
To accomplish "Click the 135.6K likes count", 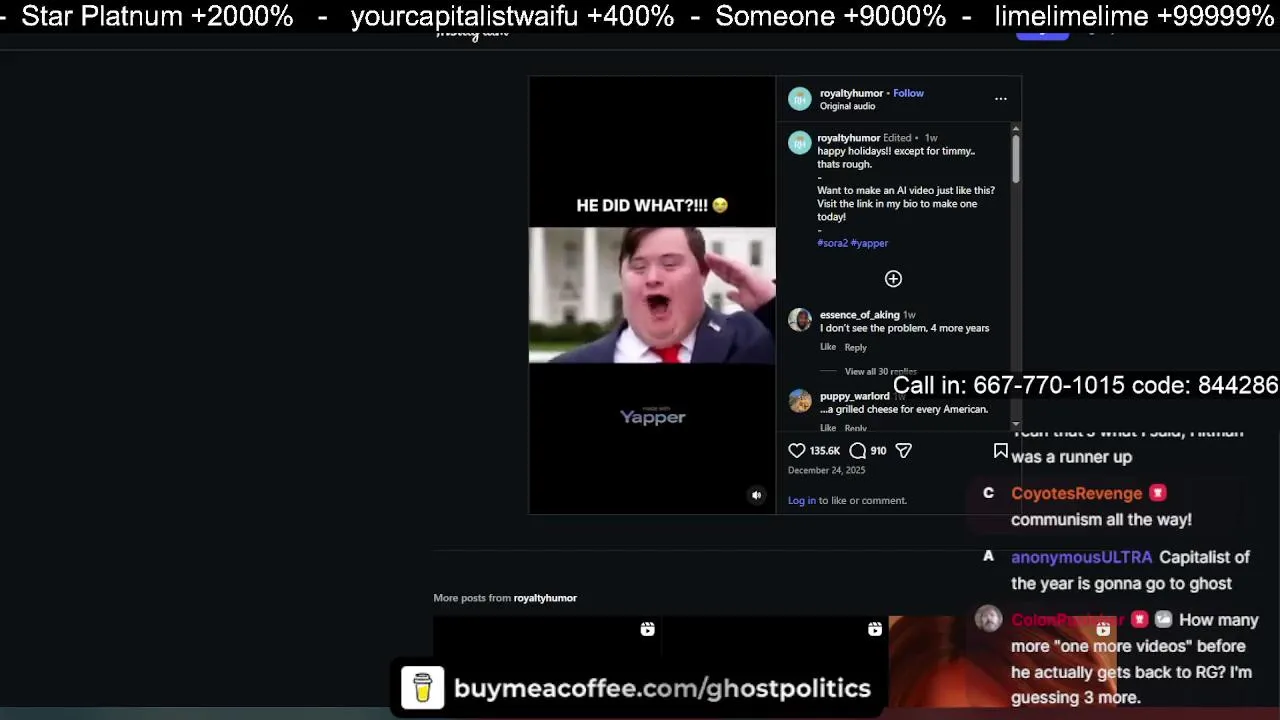I will point(824,451).
